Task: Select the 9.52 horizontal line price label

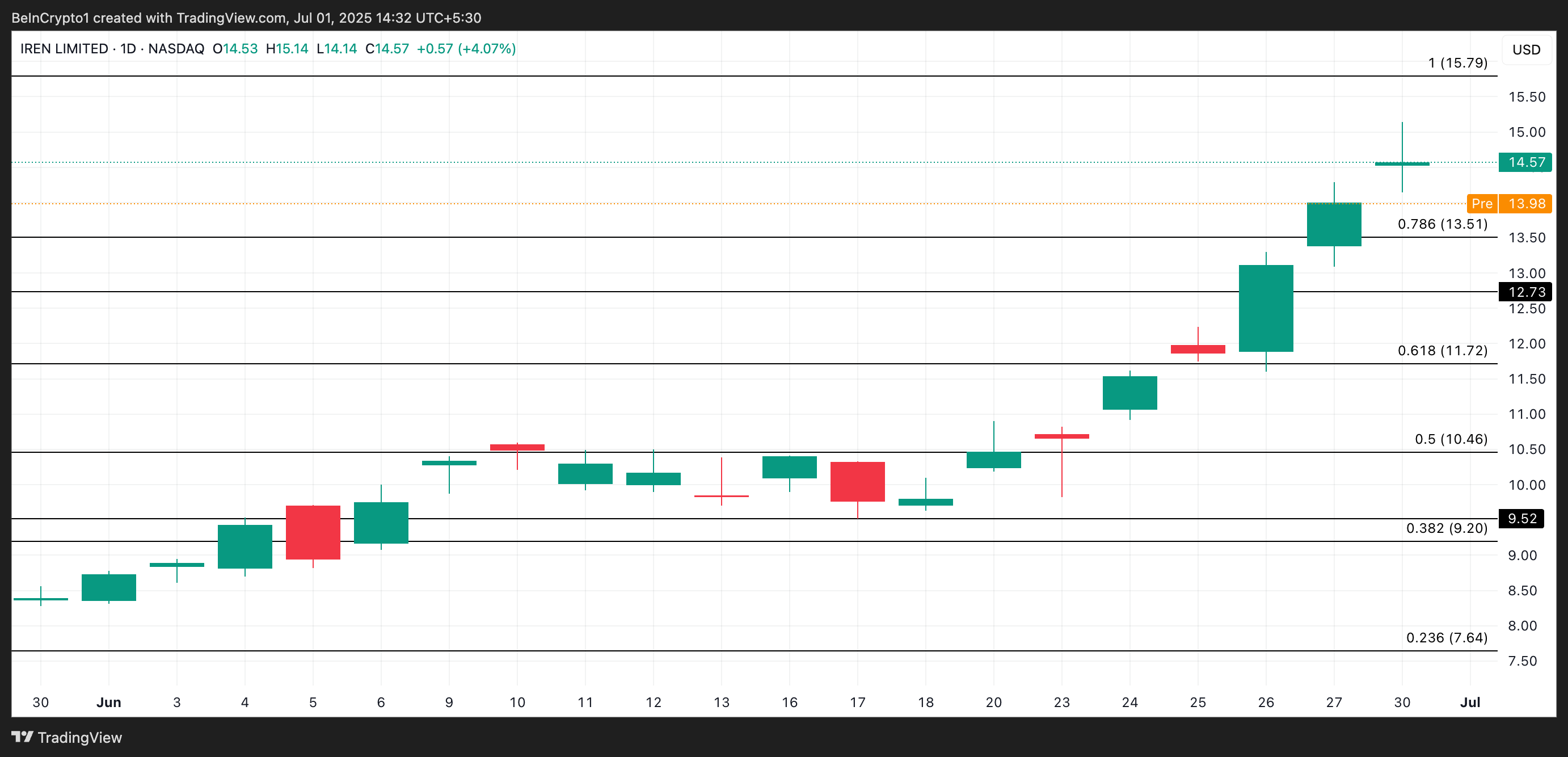Action: (1521, 518)
